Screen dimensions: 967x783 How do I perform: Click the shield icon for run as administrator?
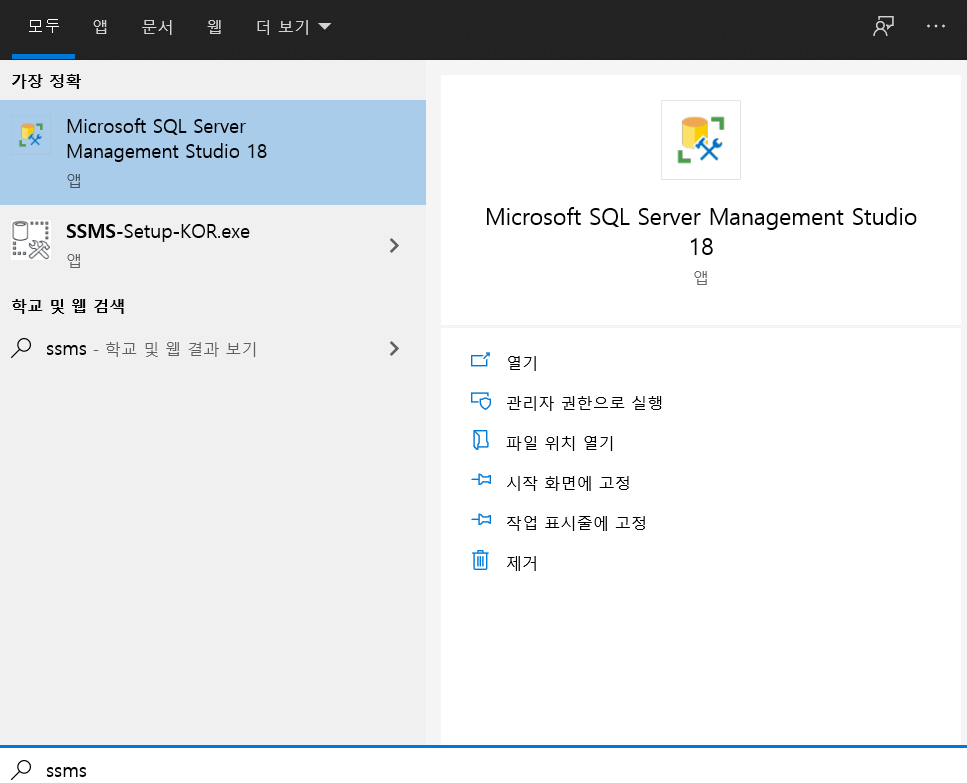pos(480,401)
